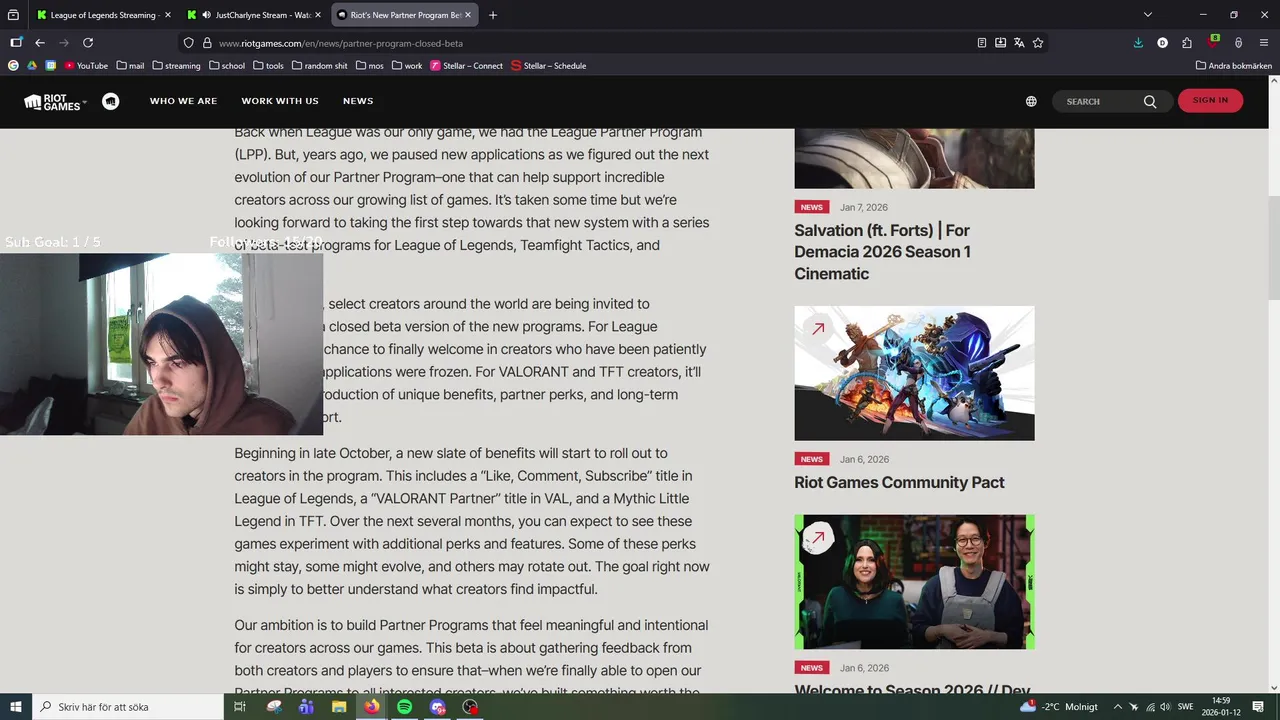Image resolution: width=1280 pixels, height=720 pixels.
Task: Click the page vertical scrollbar thumb
Action: pyautogui.click(x=1274, y=247)
